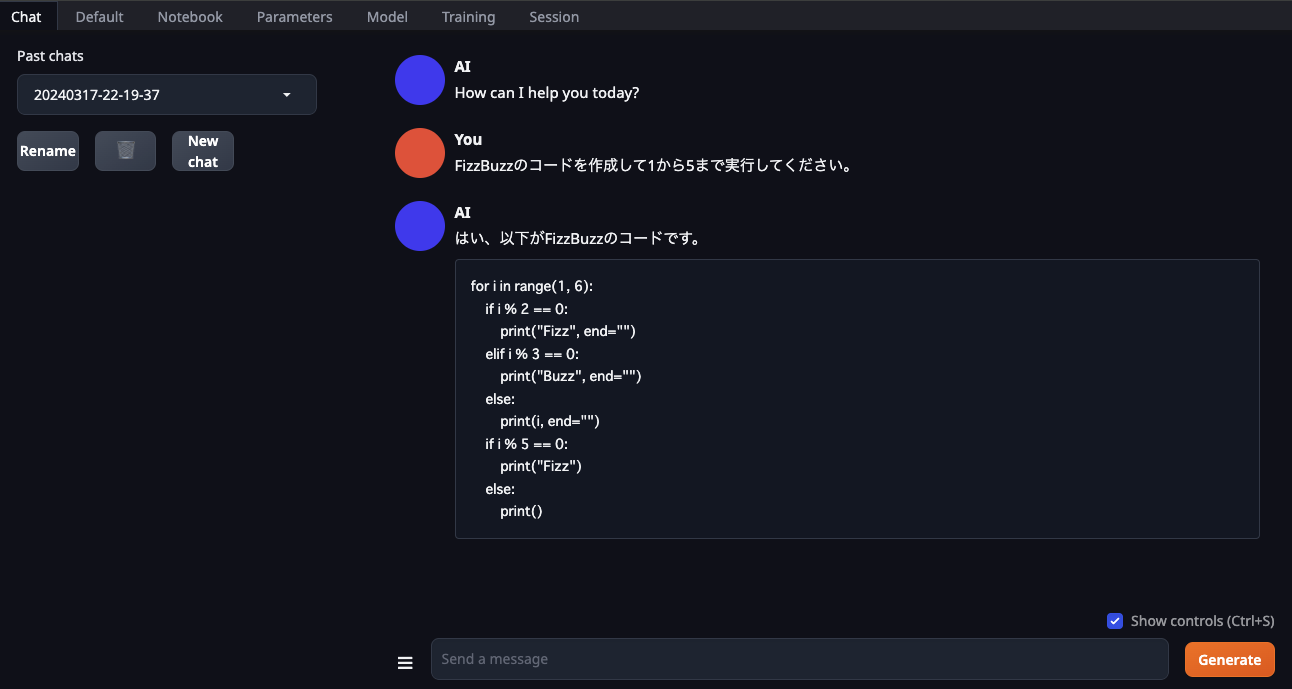Open the Training tab
Screen dimensions: 1292x689
(468, 16)
